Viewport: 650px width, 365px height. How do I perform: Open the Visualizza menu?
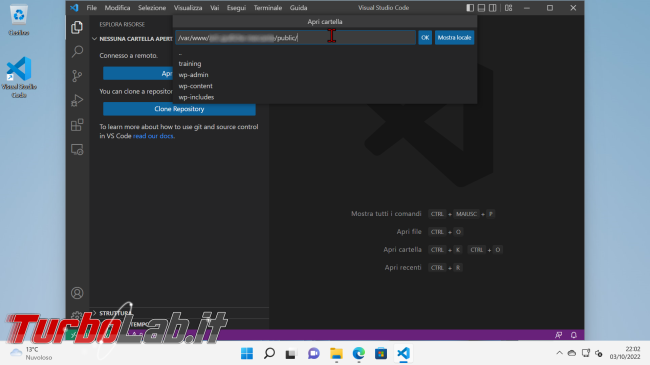point(188,8)
